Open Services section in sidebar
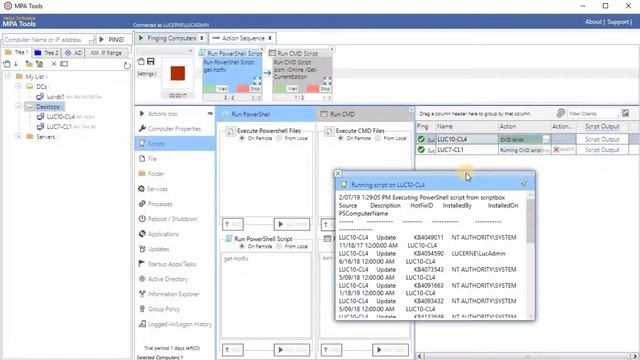This screenshot has width=640, height=360. 157,189
